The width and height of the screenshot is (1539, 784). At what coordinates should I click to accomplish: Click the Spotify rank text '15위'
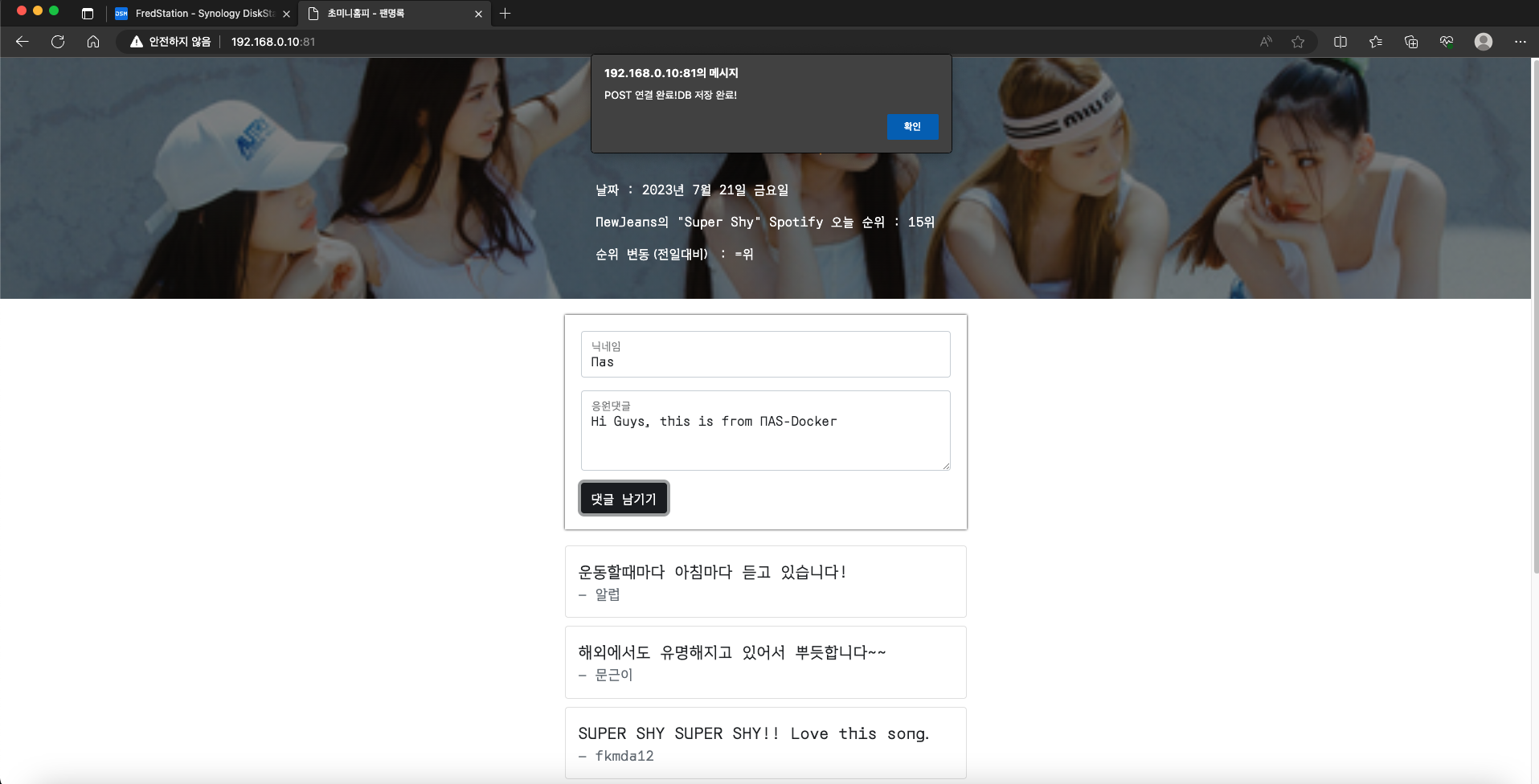(x=921, y=223)
